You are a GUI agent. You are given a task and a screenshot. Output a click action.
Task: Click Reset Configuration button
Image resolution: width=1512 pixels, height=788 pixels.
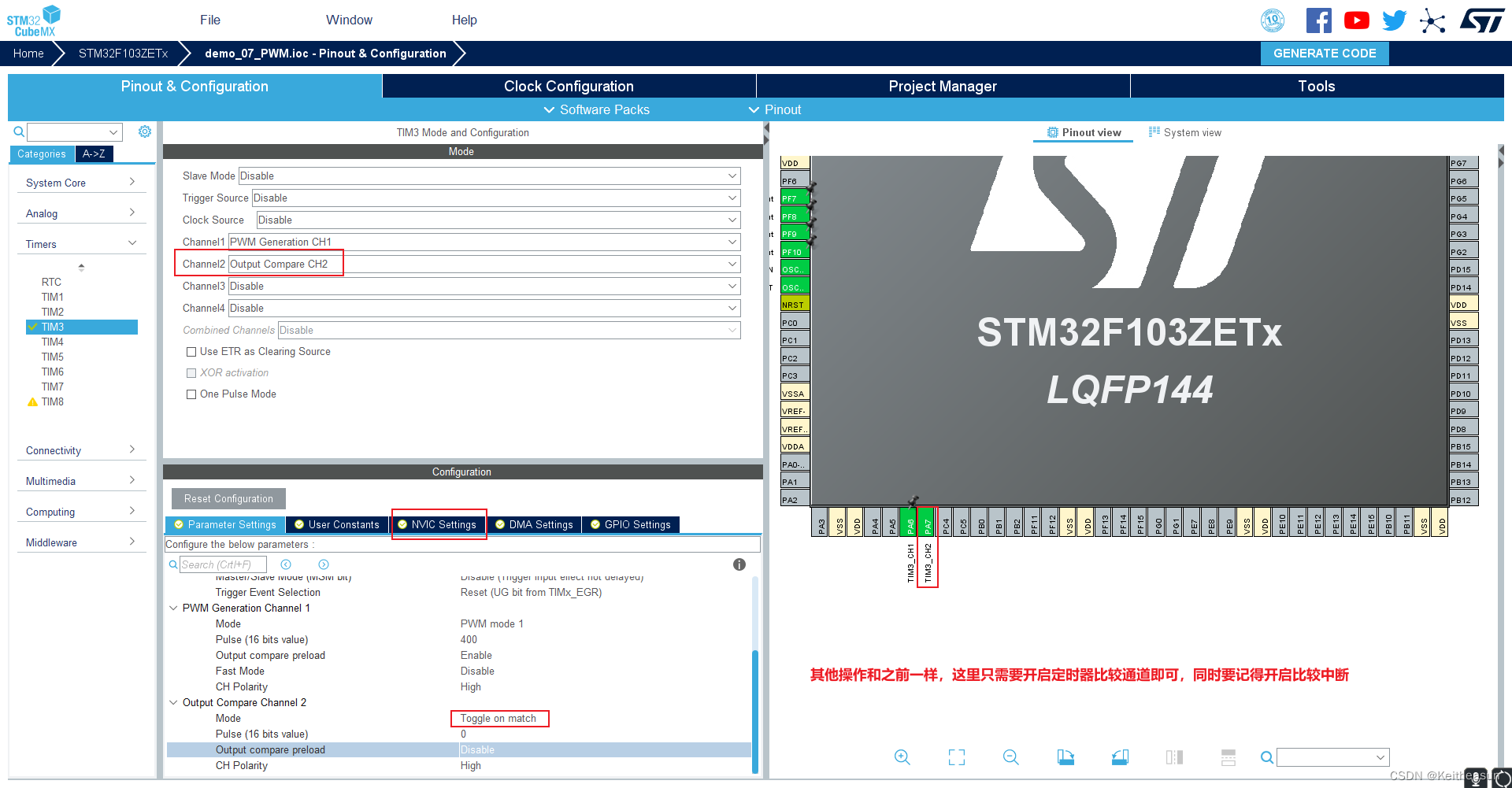228,498
